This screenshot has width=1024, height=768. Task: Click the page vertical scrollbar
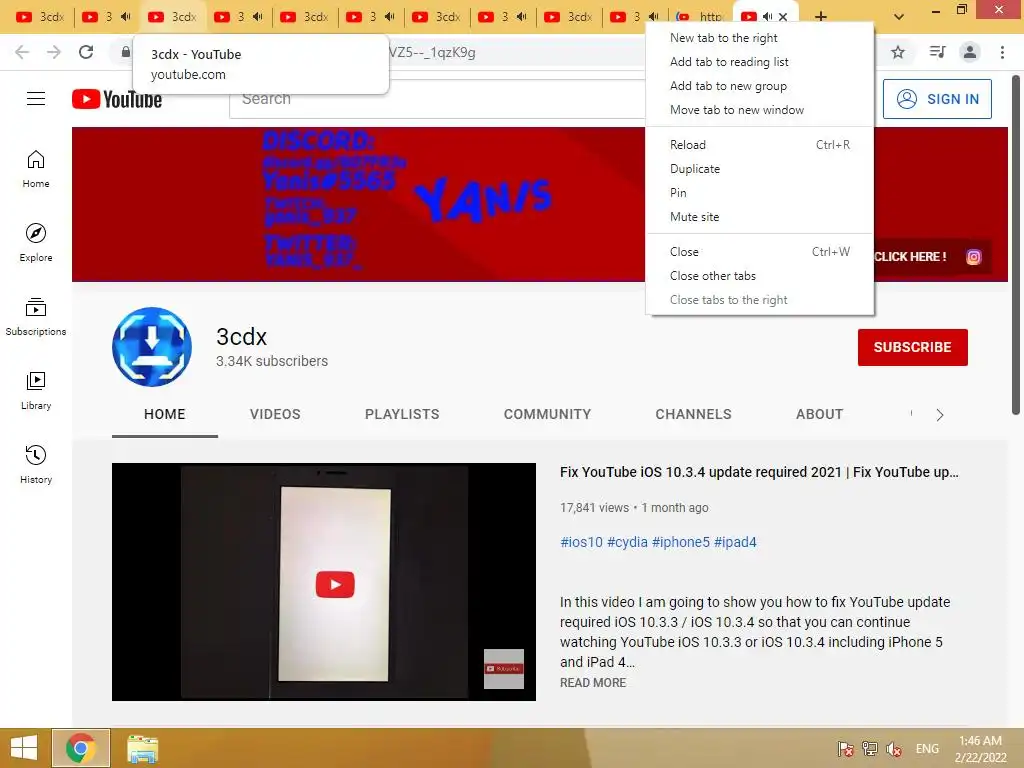coord(1016,245)
